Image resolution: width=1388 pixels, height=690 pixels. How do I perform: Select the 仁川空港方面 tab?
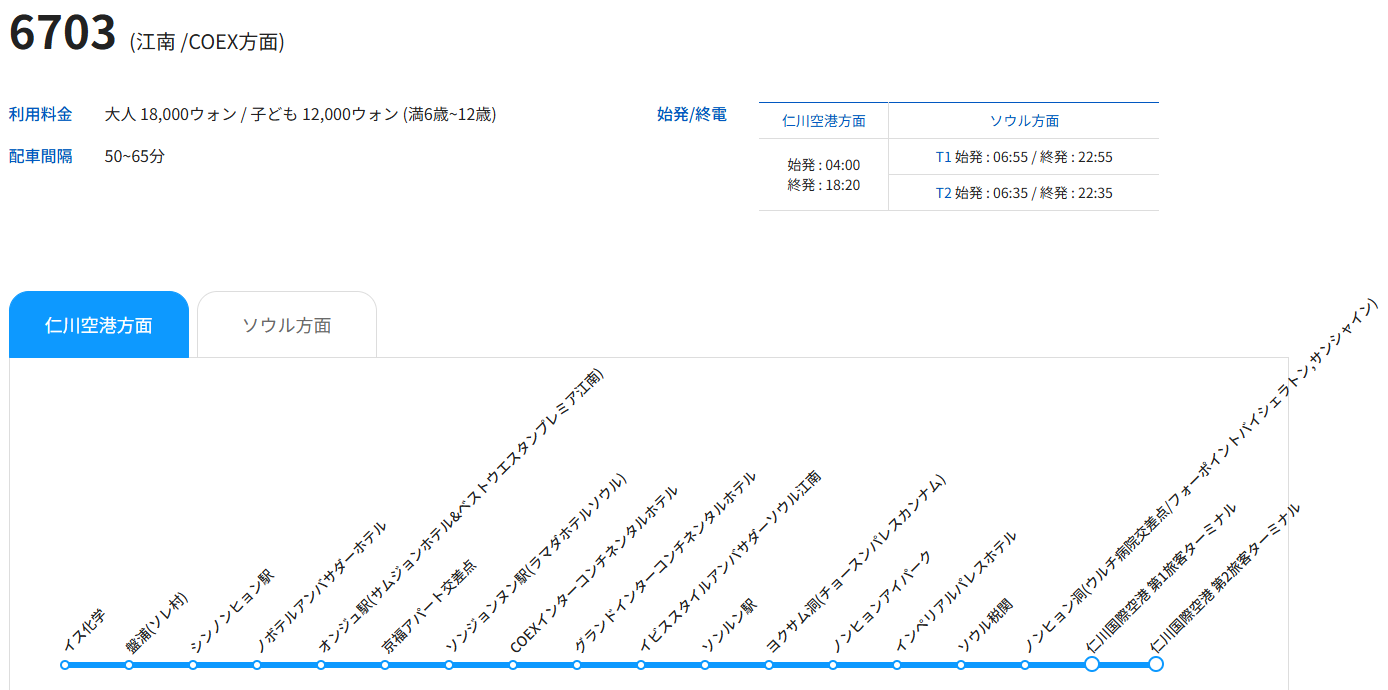(x=99, y=325)
